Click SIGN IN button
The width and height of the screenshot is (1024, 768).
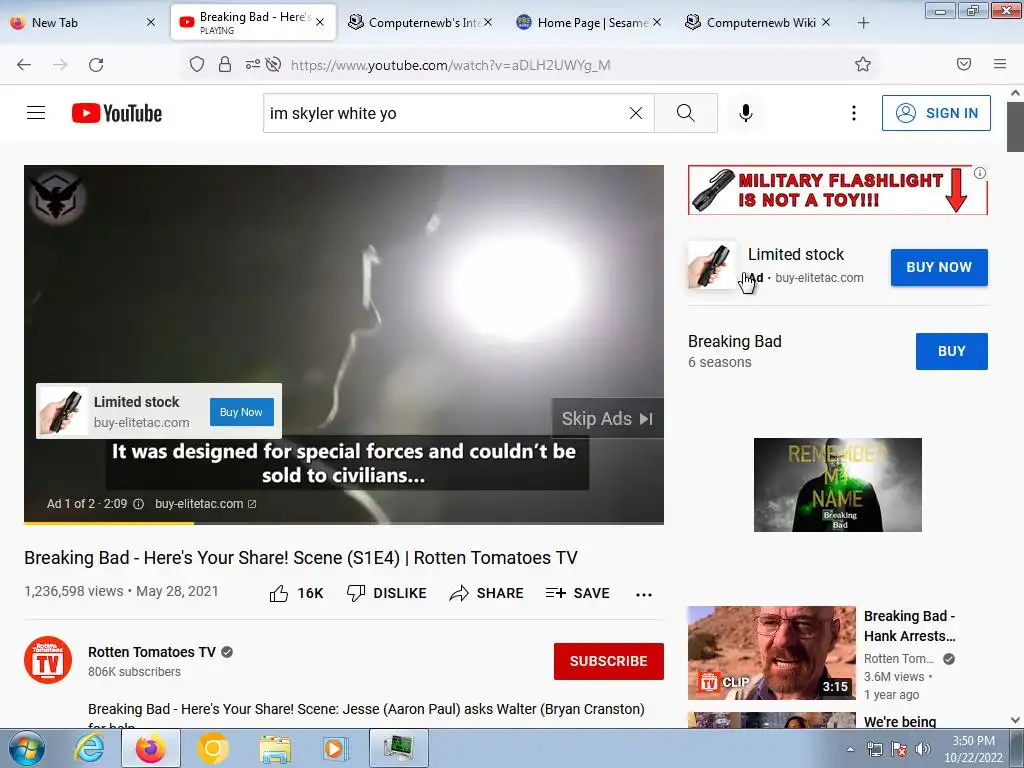(936, 113)
